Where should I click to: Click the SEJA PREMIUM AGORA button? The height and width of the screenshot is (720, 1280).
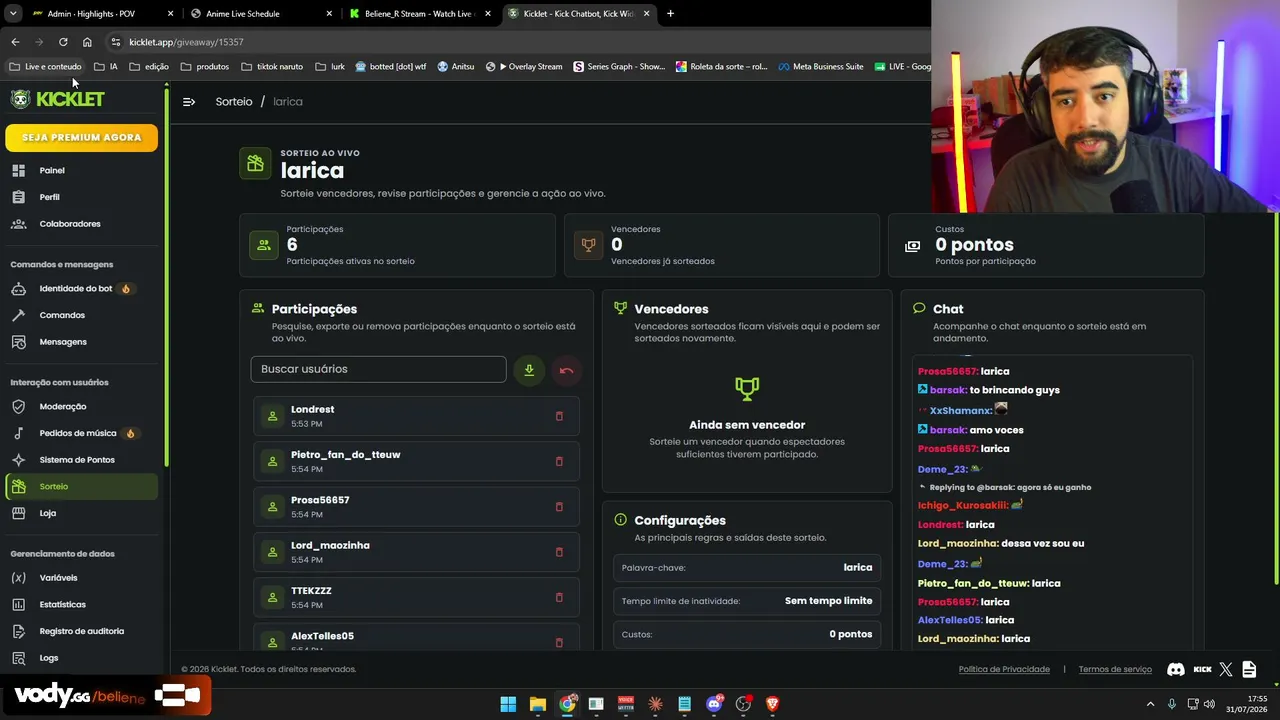[81, 137]
